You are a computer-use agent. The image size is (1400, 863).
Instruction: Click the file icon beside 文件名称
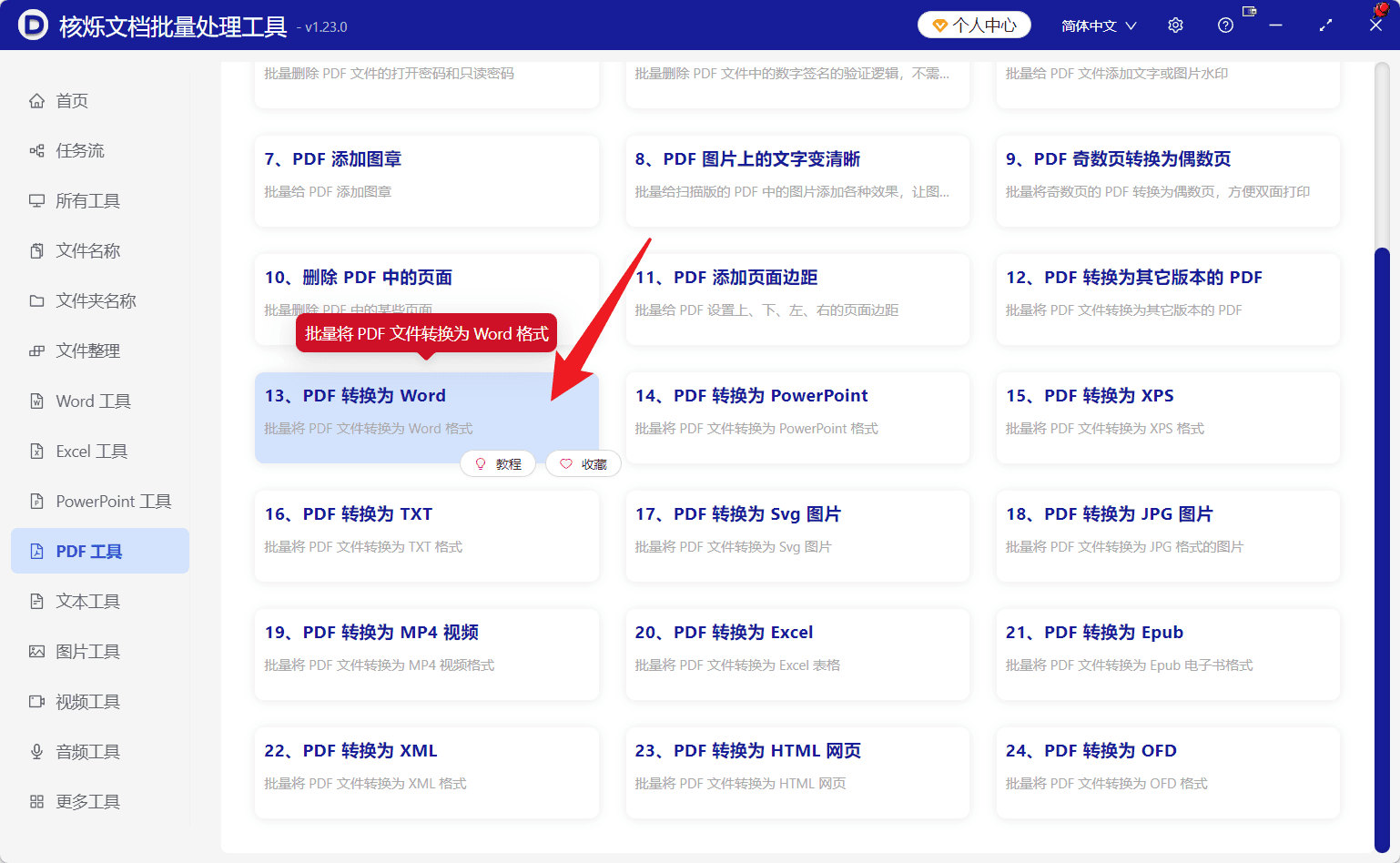pos(36,251)
